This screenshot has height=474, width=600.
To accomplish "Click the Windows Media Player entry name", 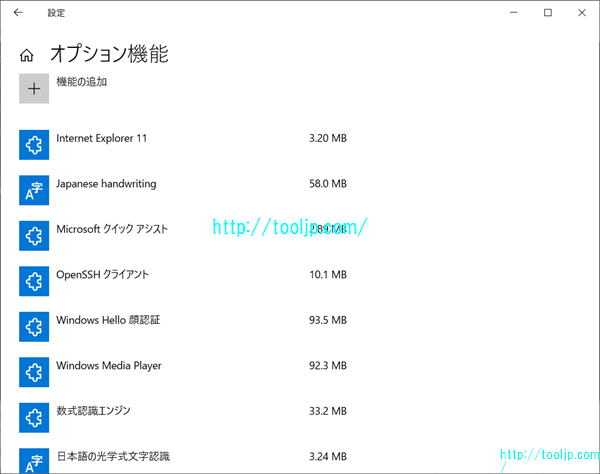I will (109, 366).
